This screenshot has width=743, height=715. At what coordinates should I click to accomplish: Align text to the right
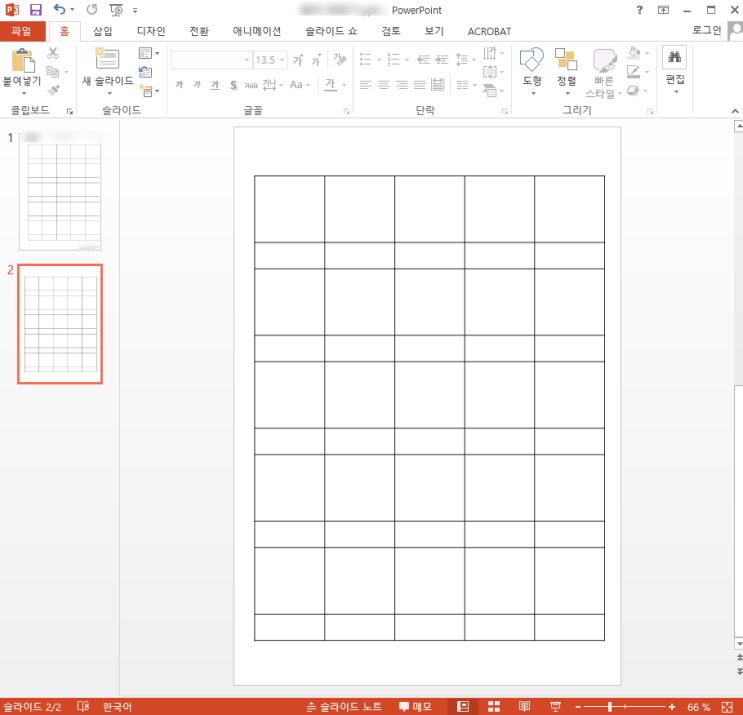click(x=401, y=85)
